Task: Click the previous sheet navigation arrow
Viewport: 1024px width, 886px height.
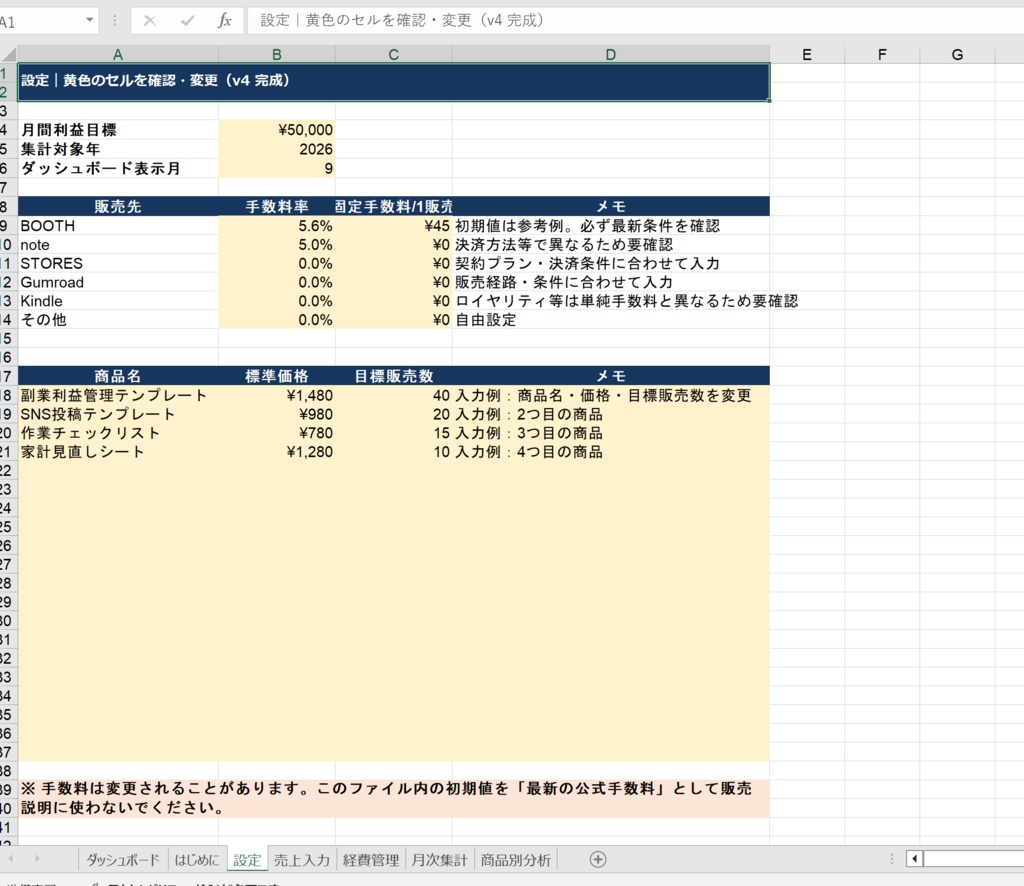Action: coord(11,859)
